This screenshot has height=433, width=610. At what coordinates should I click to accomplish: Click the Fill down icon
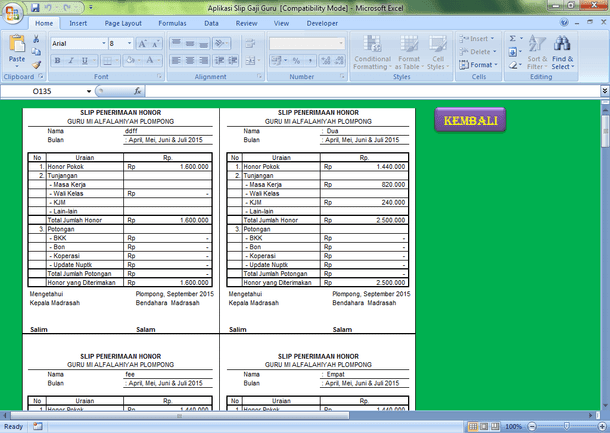pos(513,51)
